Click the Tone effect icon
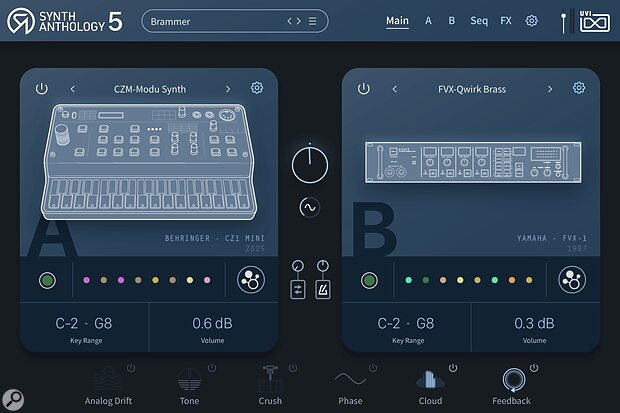 click(189, 379)
